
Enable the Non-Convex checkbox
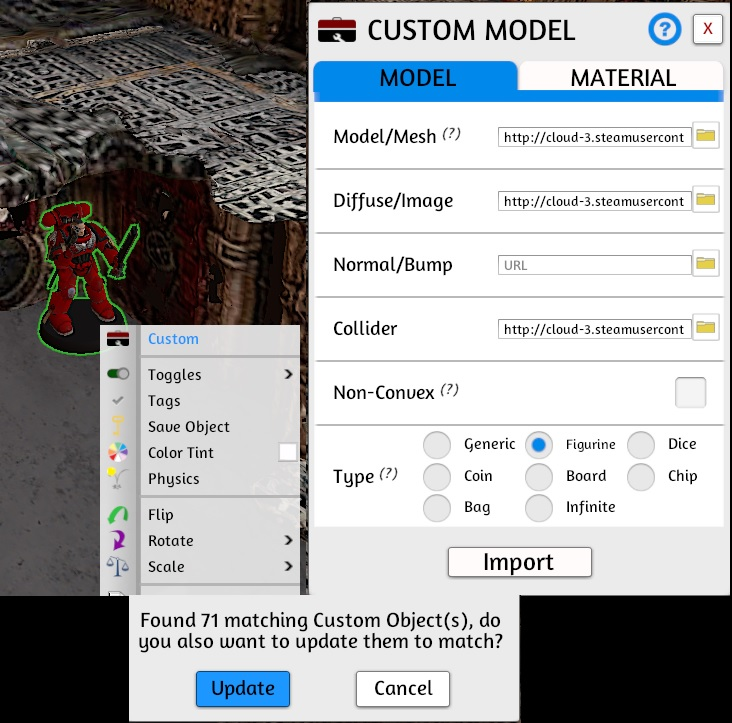click(690, 393)
